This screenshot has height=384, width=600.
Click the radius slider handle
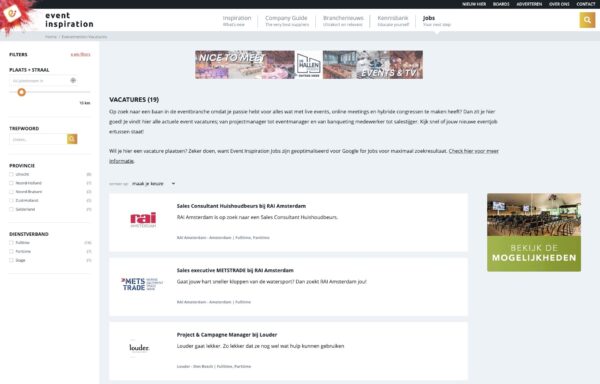[22, 92]
